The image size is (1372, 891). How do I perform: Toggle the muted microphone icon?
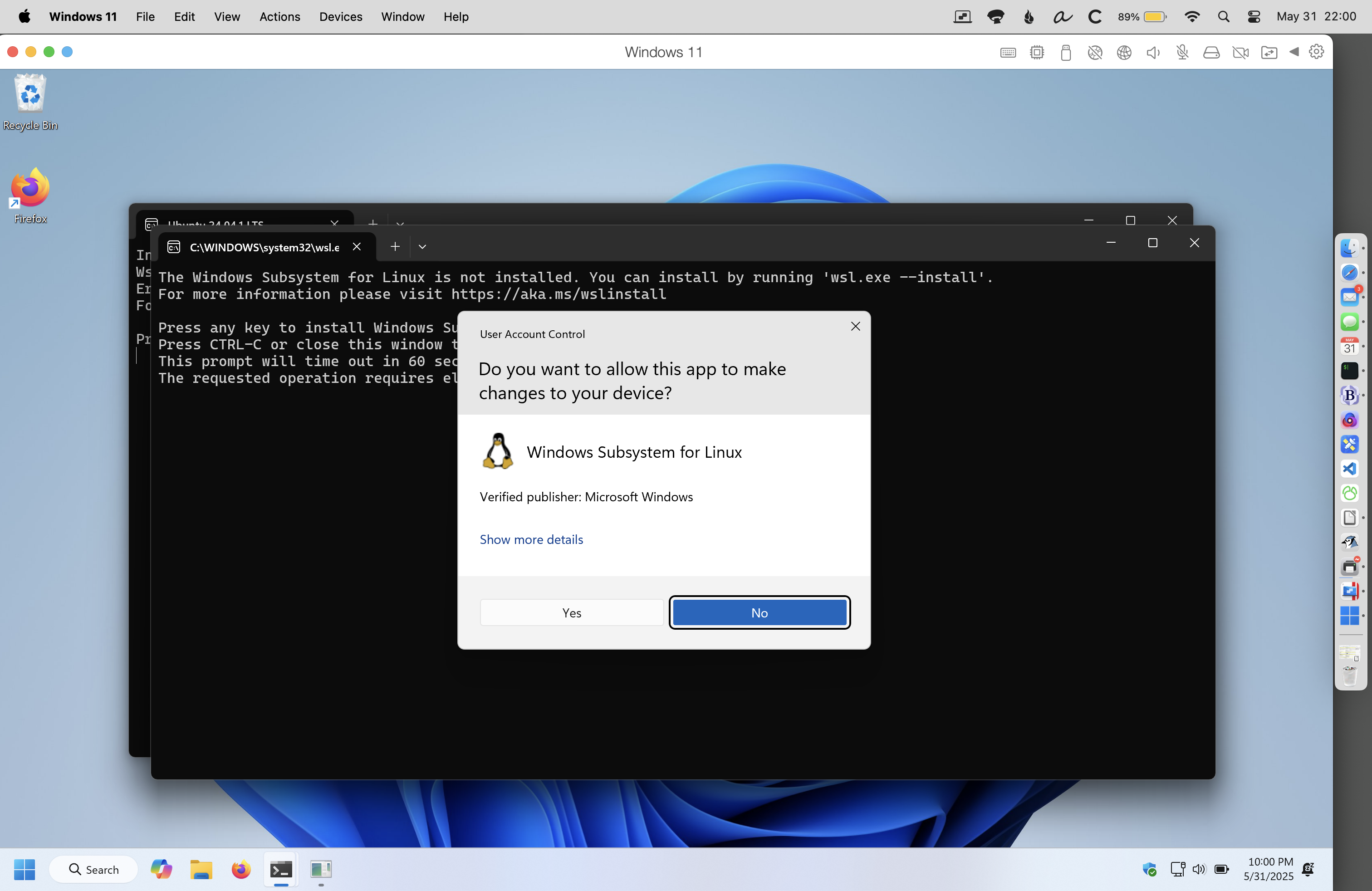(x=1182, y=53)
